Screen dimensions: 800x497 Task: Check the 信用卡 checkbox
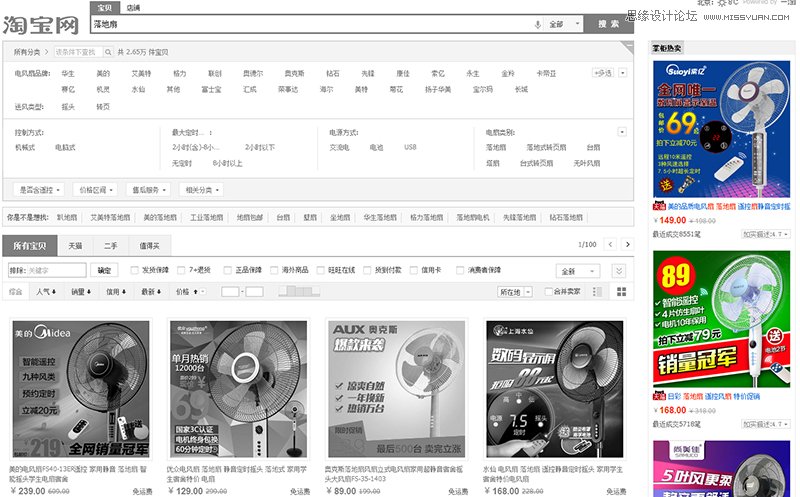coord(414,270)
